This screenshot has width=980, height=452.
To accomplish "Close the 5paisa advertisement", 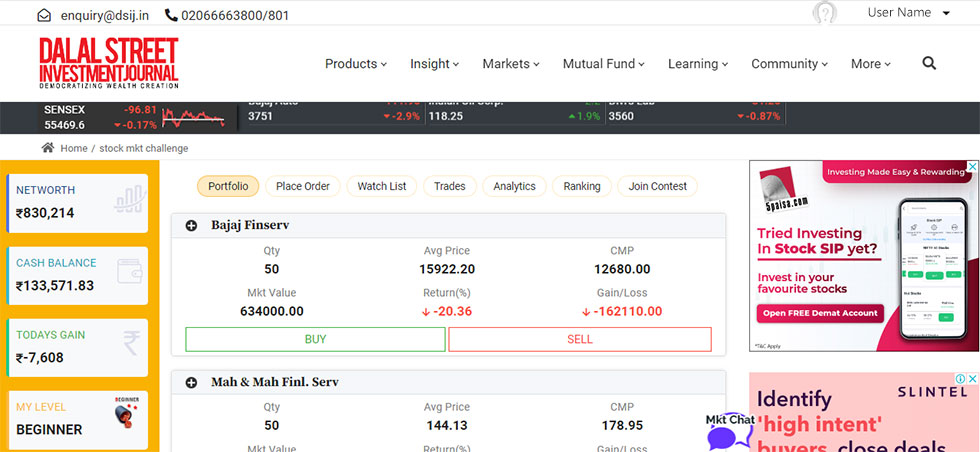I will (973, 166).
